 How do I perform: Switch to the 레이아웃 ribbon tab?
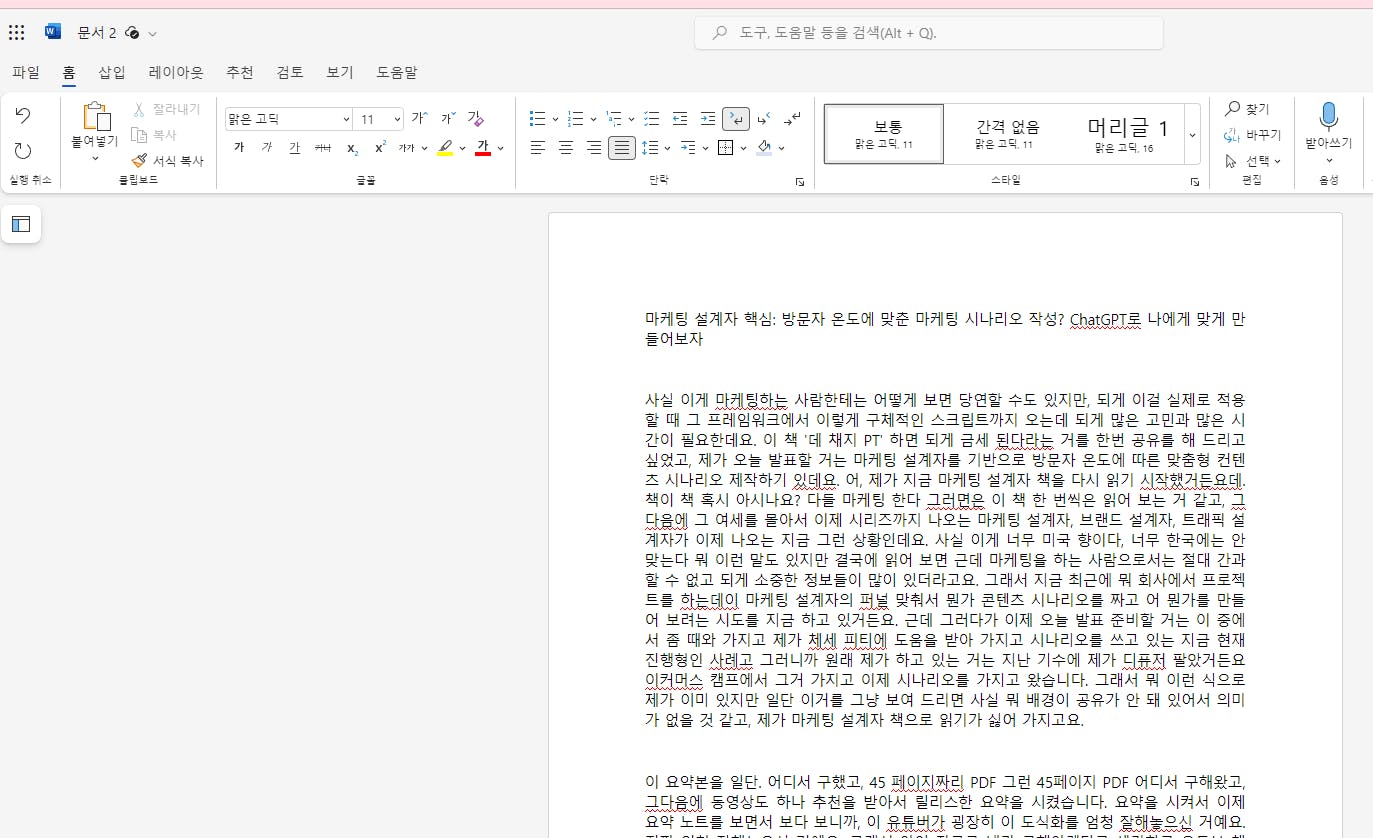[176, 72]
